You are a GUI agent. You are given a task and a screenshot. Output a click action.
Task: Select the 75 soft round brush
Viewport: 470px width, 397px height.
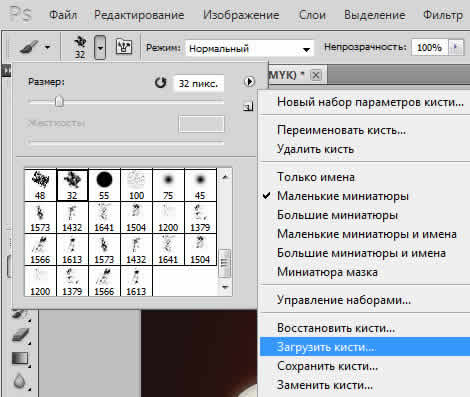168,185
